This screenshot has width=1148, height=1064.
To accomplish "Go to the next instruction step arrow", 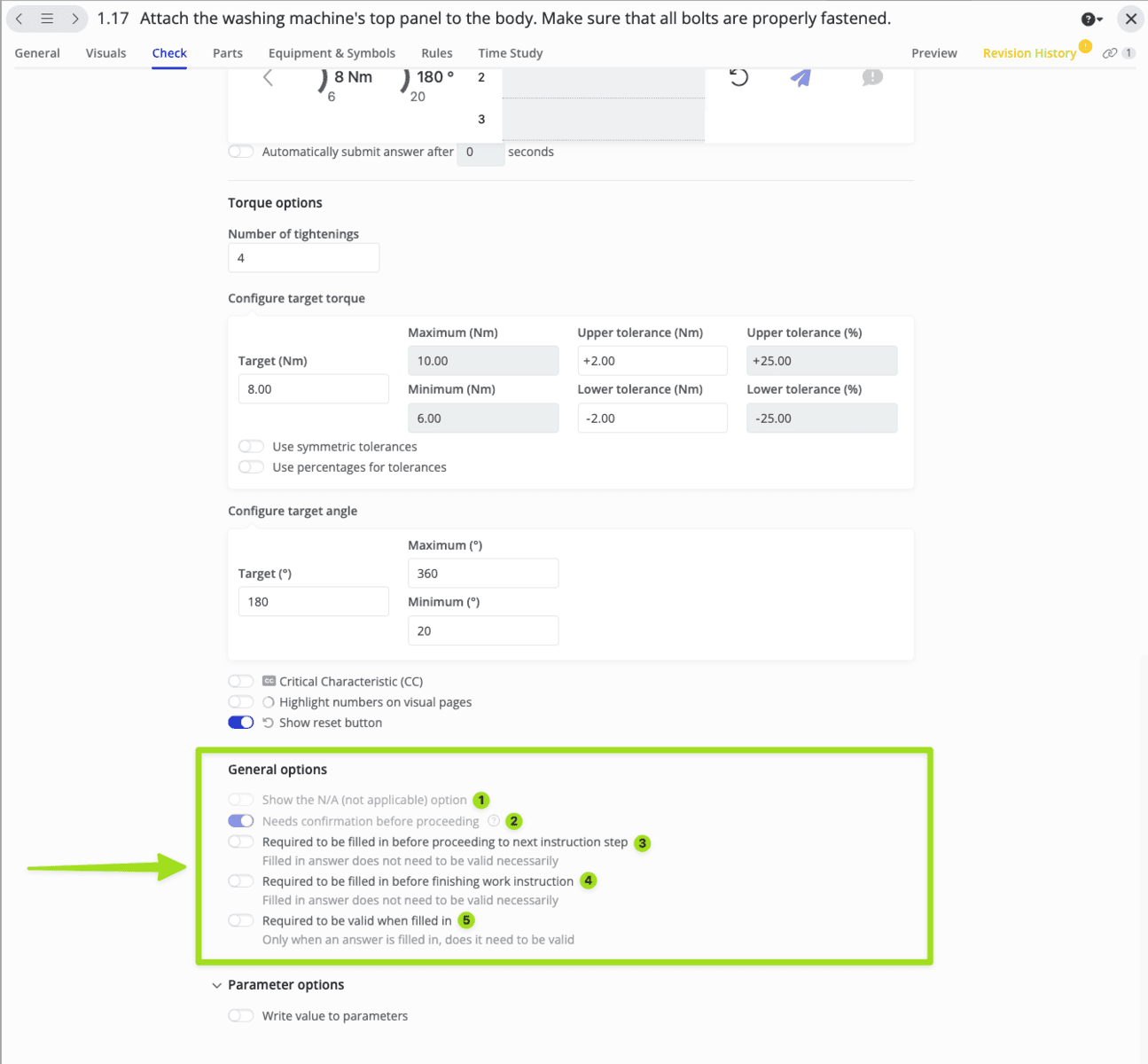I will click(75, 19).
